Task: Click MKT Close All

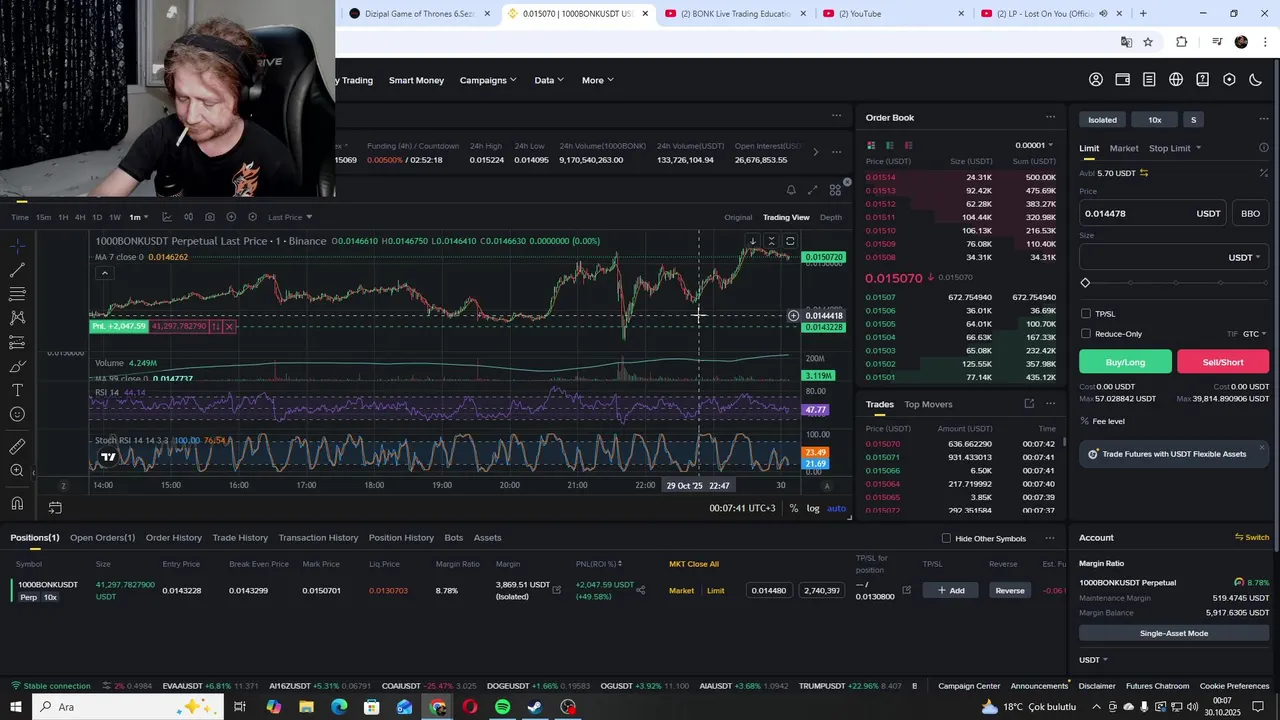Action: [694, 564]
